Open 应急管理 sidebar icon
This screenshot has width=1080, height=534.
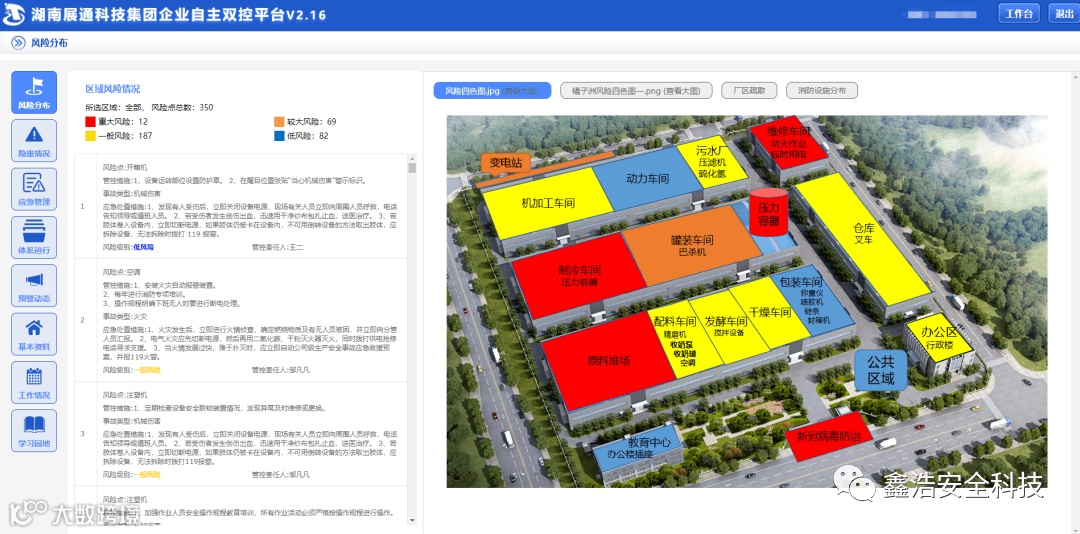point(34,189)
